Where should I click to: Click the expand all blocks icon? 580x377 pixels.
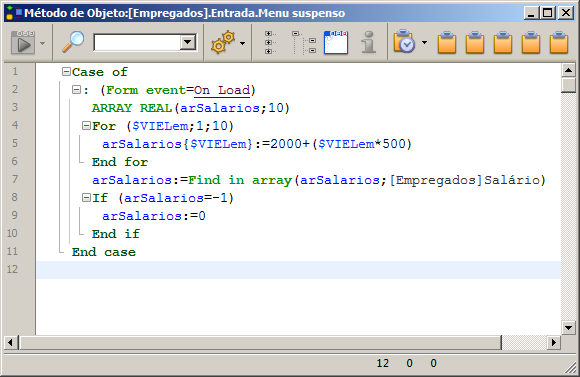[x=270, y=43]
